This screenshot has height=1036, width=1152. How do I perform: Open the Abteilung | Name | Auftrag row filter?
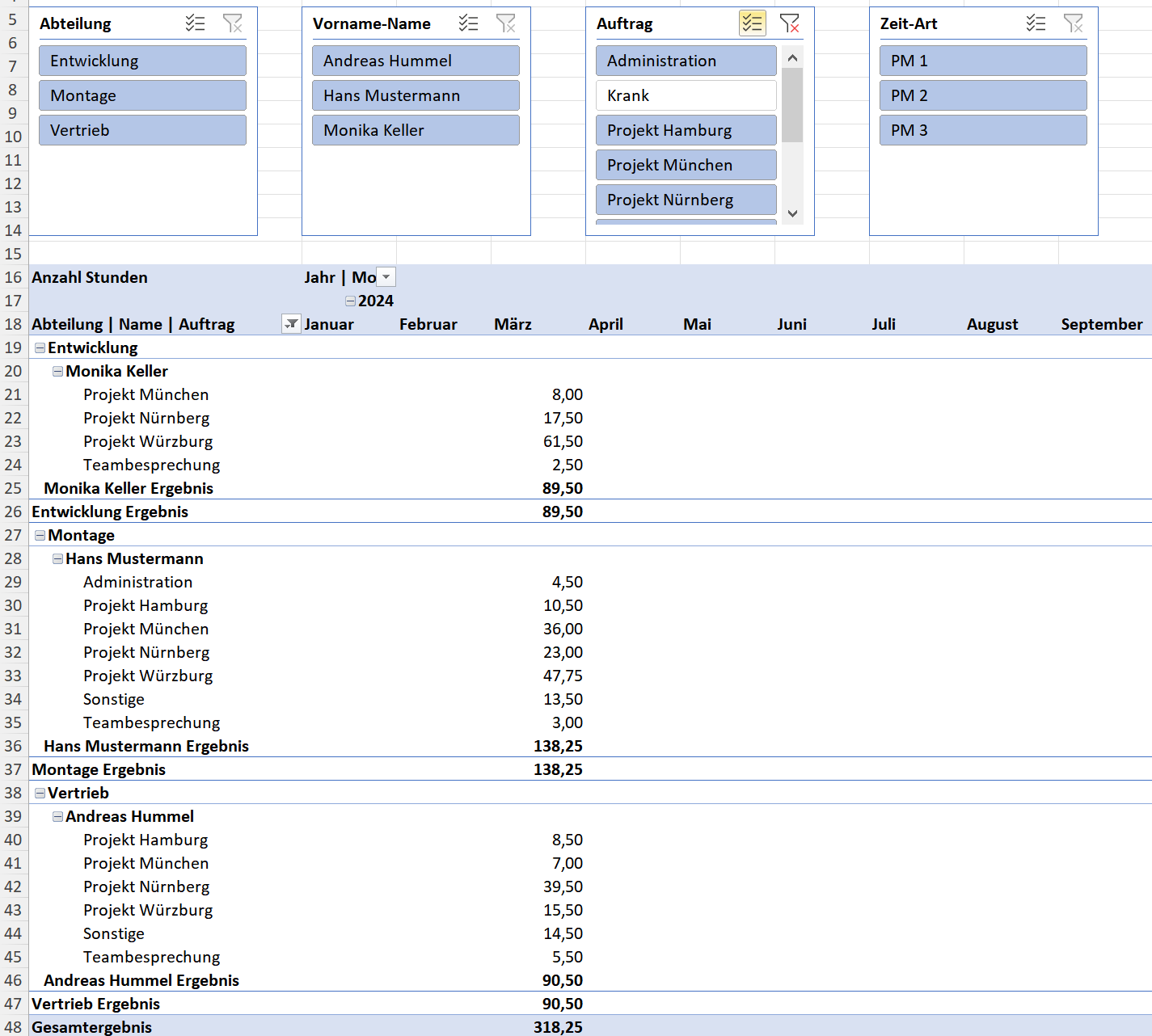coord(290,324)
